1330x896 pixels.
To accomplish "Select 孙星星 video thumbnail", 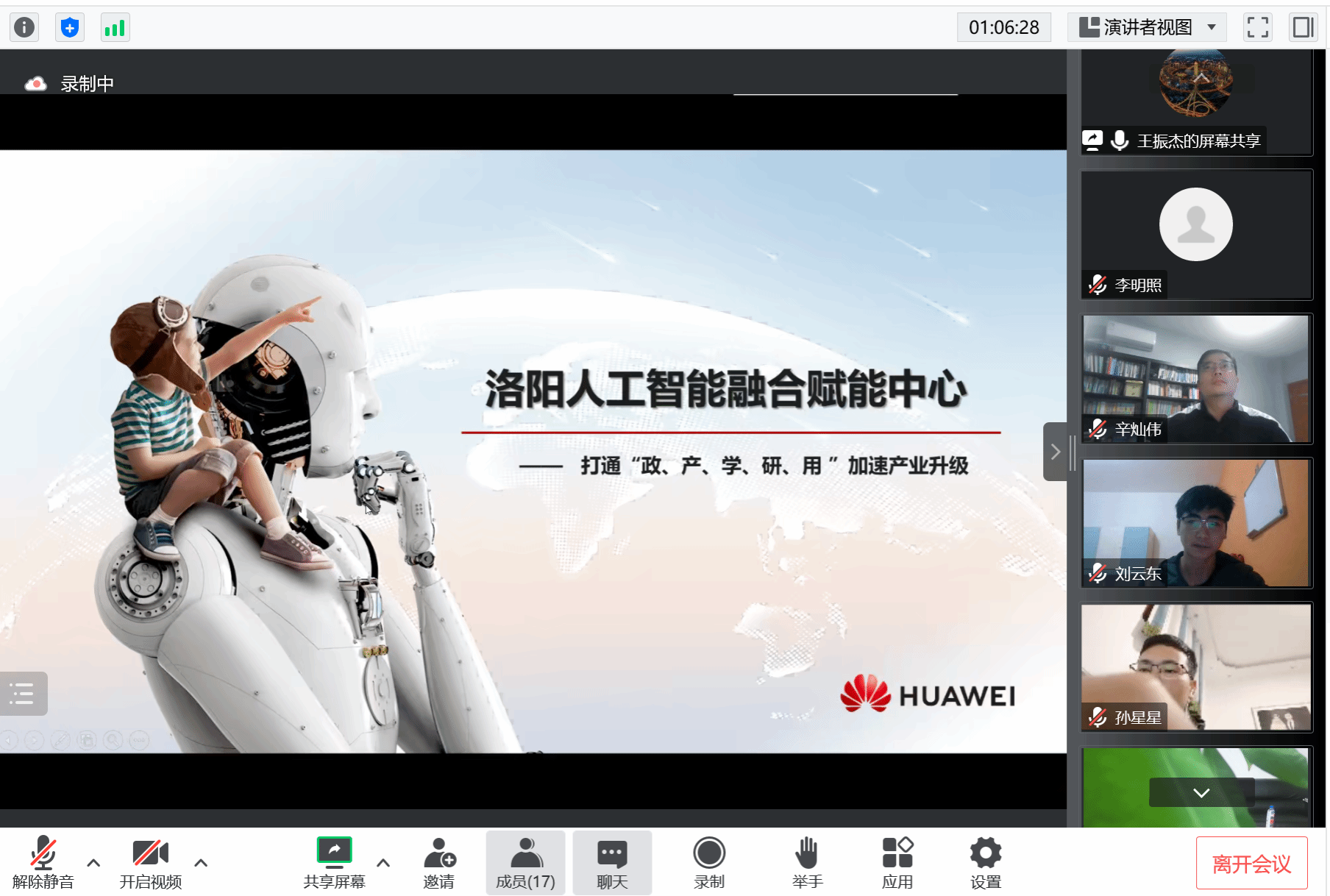I will pyautogui.click(x=1197, y=666).
